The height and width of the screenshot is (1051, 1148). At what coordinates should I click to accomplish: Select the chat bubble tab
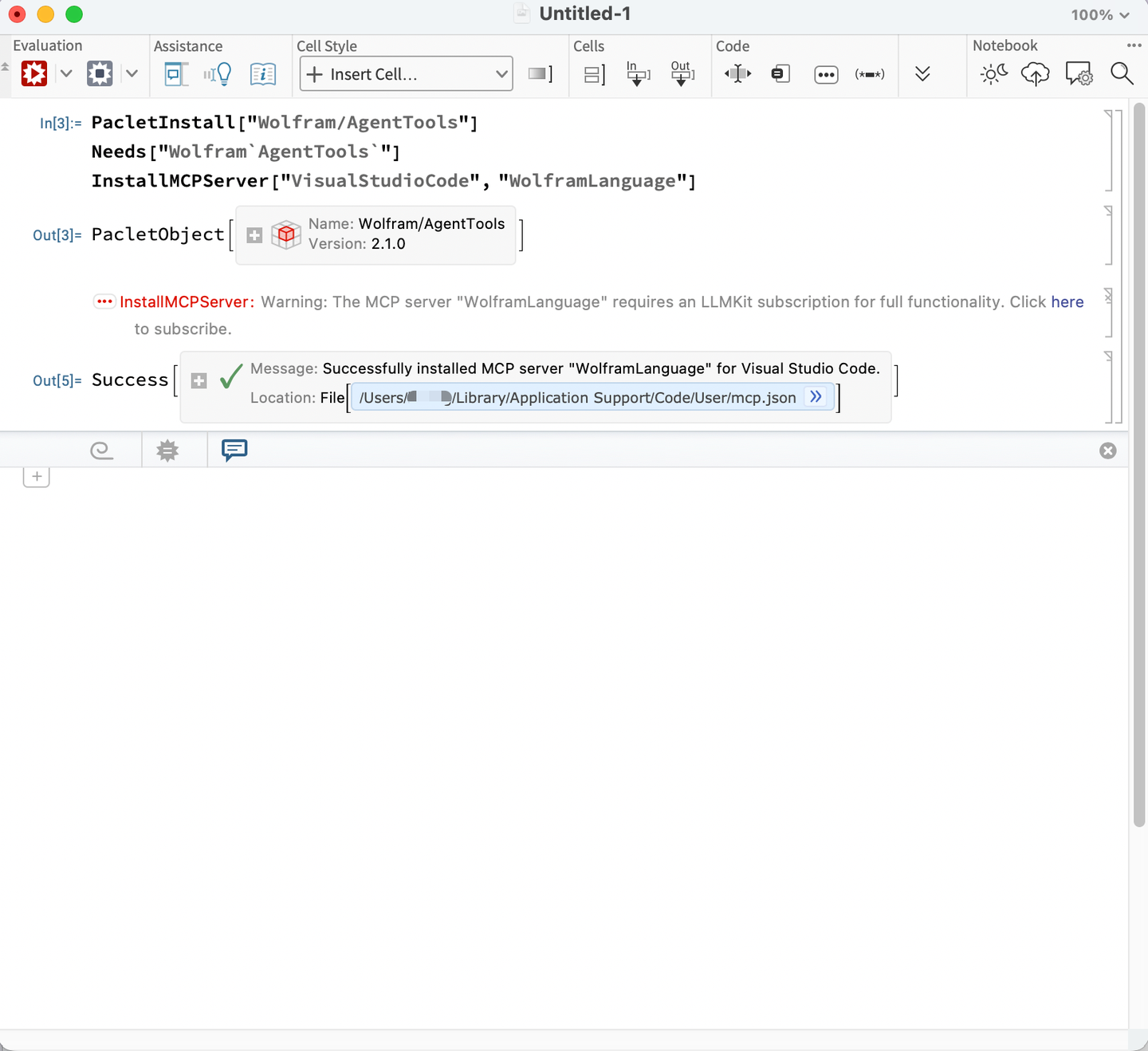coord(234,450)
